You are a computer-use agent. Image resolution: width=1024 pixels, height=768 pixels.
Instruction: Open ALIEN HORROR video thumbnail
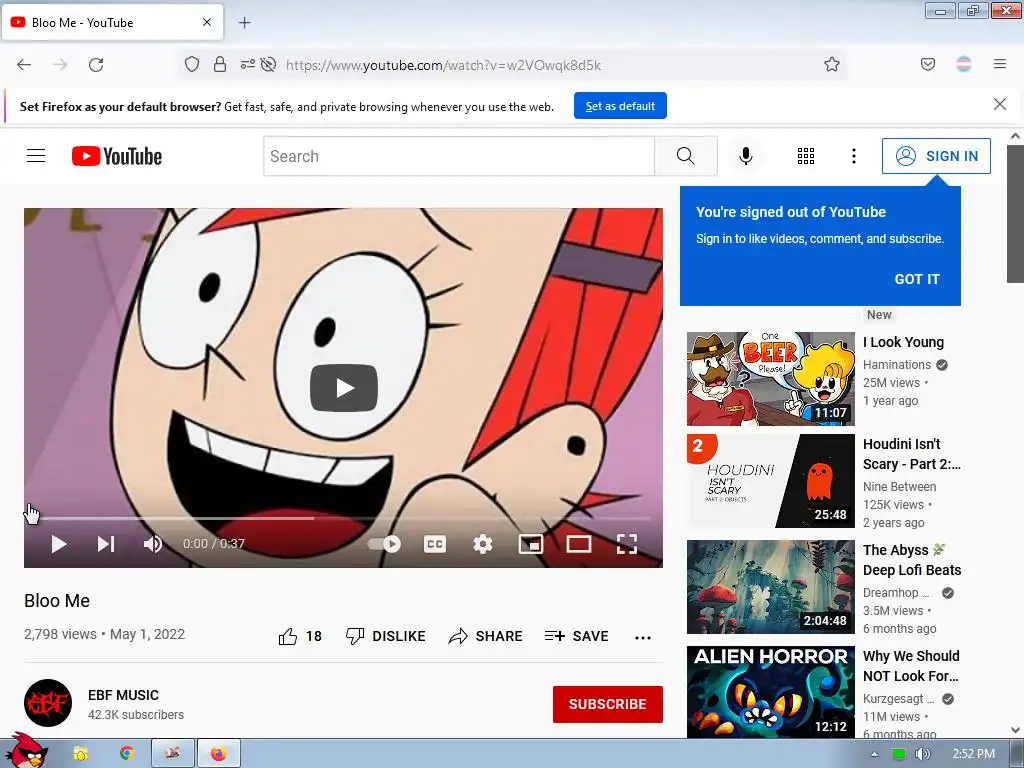771,692
